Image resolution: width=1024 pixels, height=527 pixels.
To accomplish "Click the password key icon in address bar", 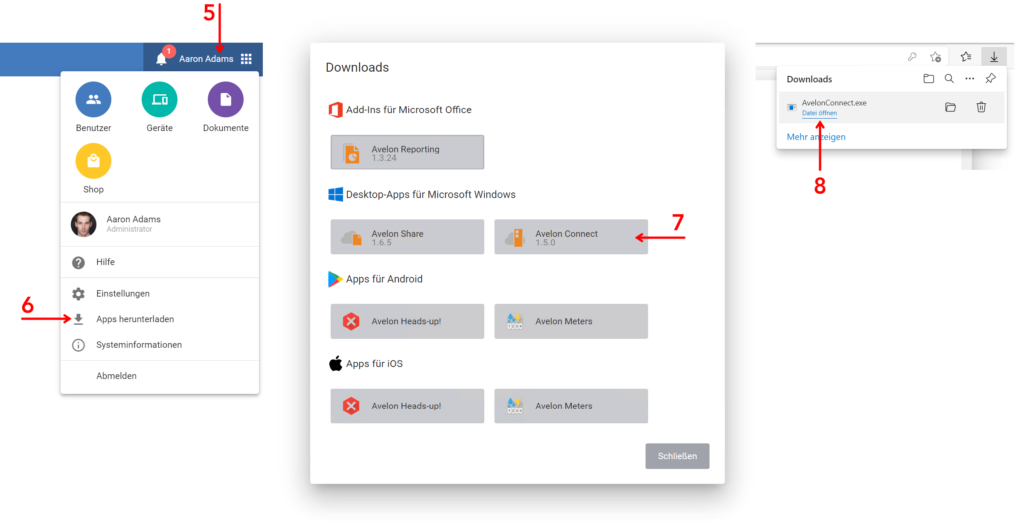I will click(912, 57).
